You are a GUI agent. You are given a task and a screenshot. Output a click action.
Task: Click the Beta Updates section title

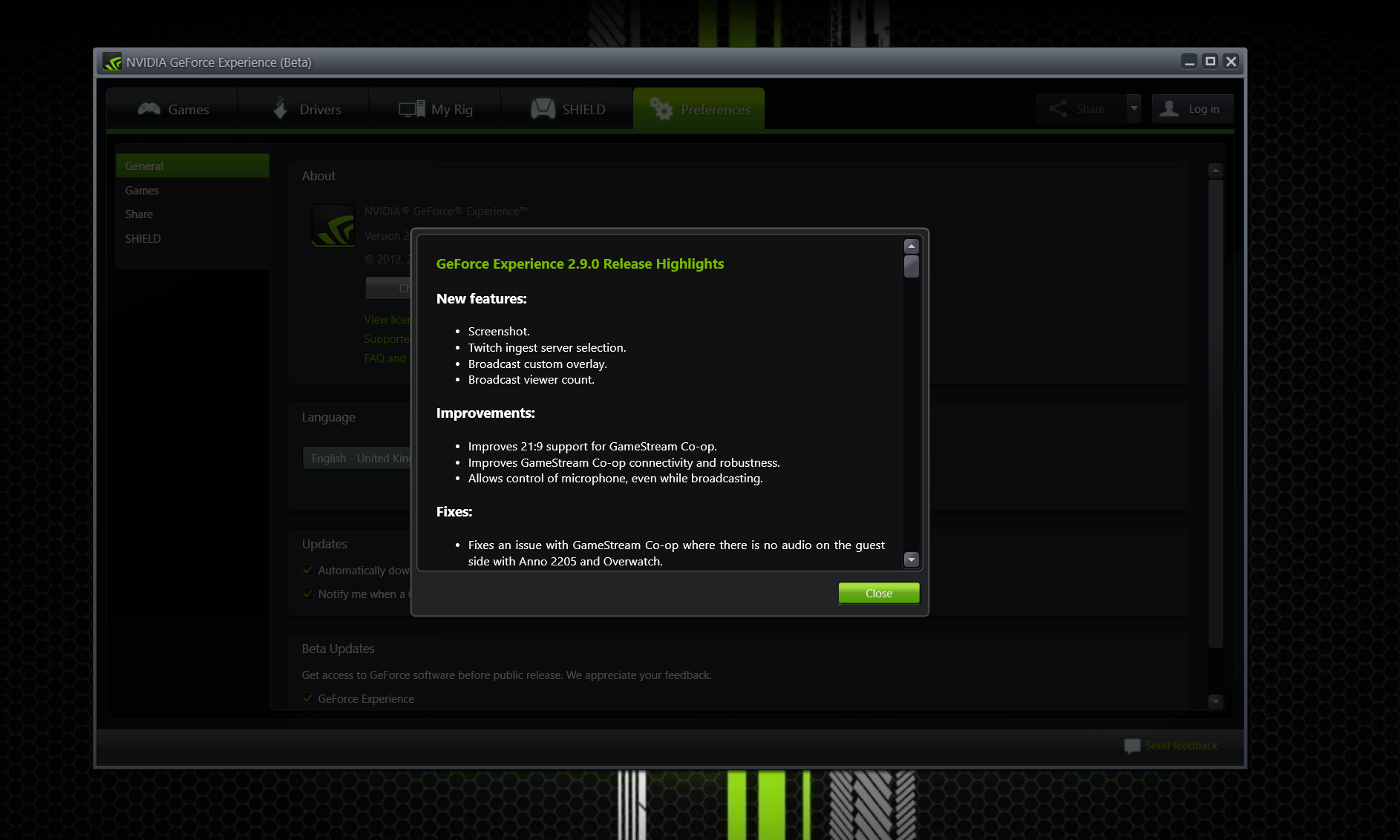(x=338, y=649)
